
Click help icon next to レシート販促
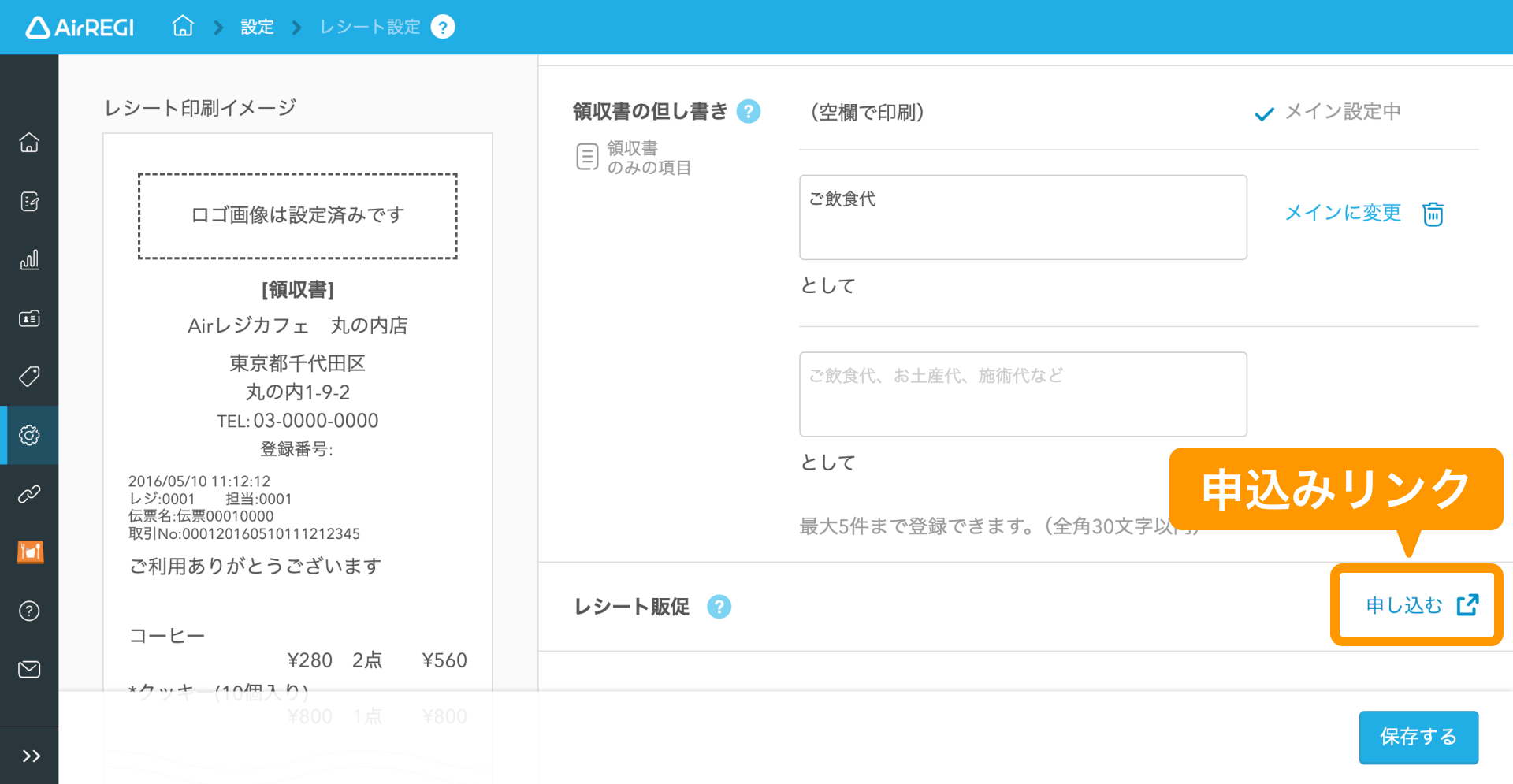[x=719, y=607]
